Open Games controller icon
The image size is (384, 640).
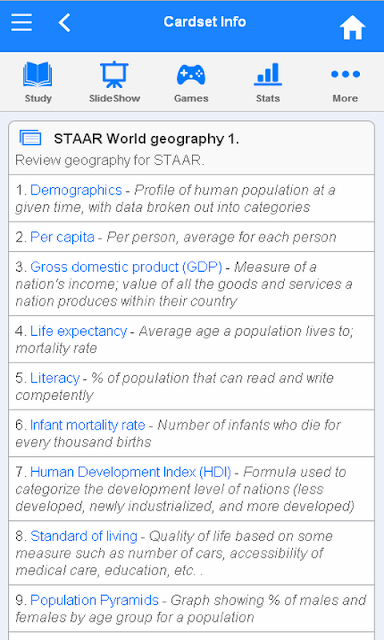[x=191, y=75]
